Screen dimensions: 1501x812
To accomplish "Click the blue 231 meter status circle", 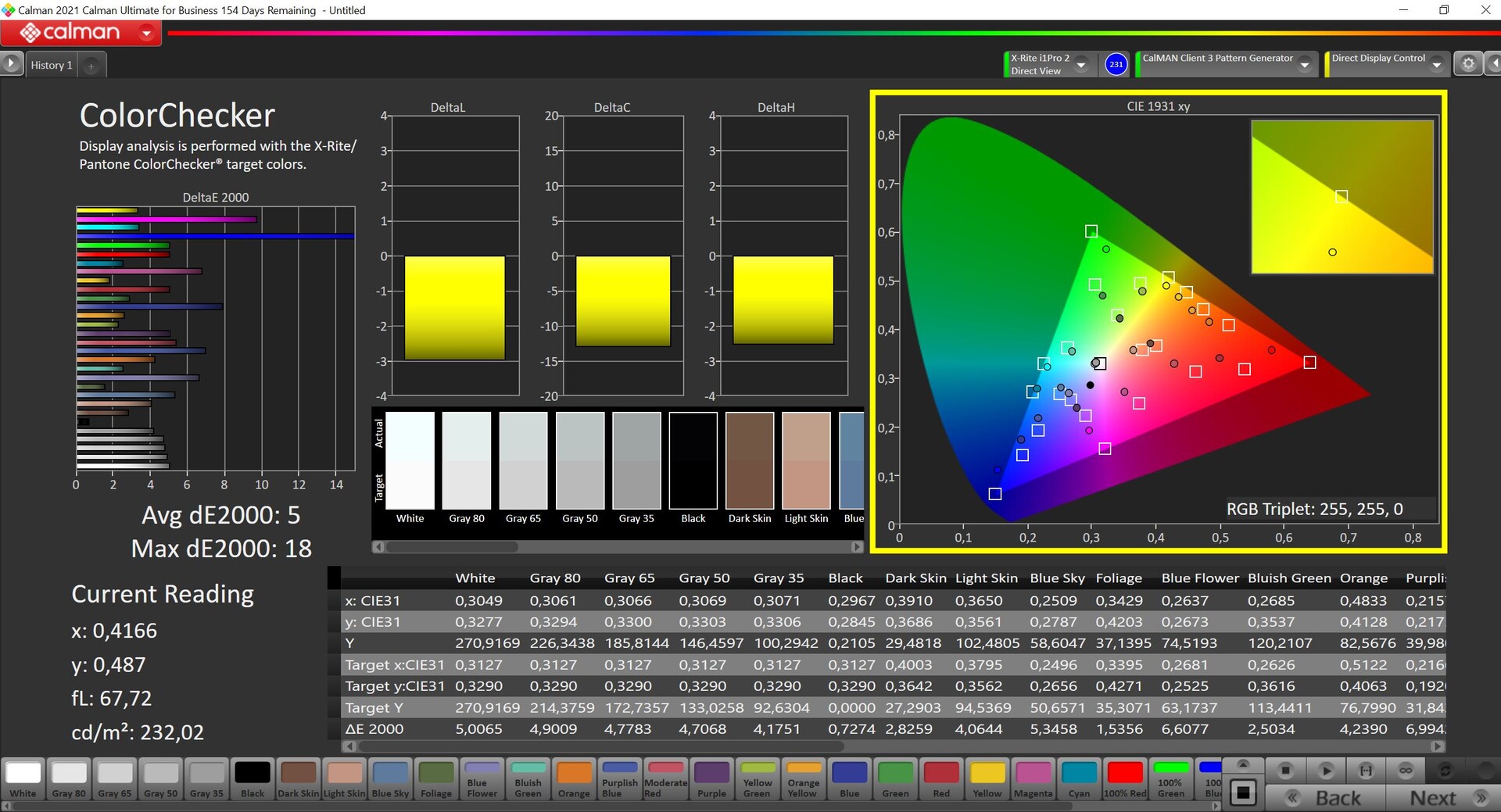I will [x=1116, y=64].
